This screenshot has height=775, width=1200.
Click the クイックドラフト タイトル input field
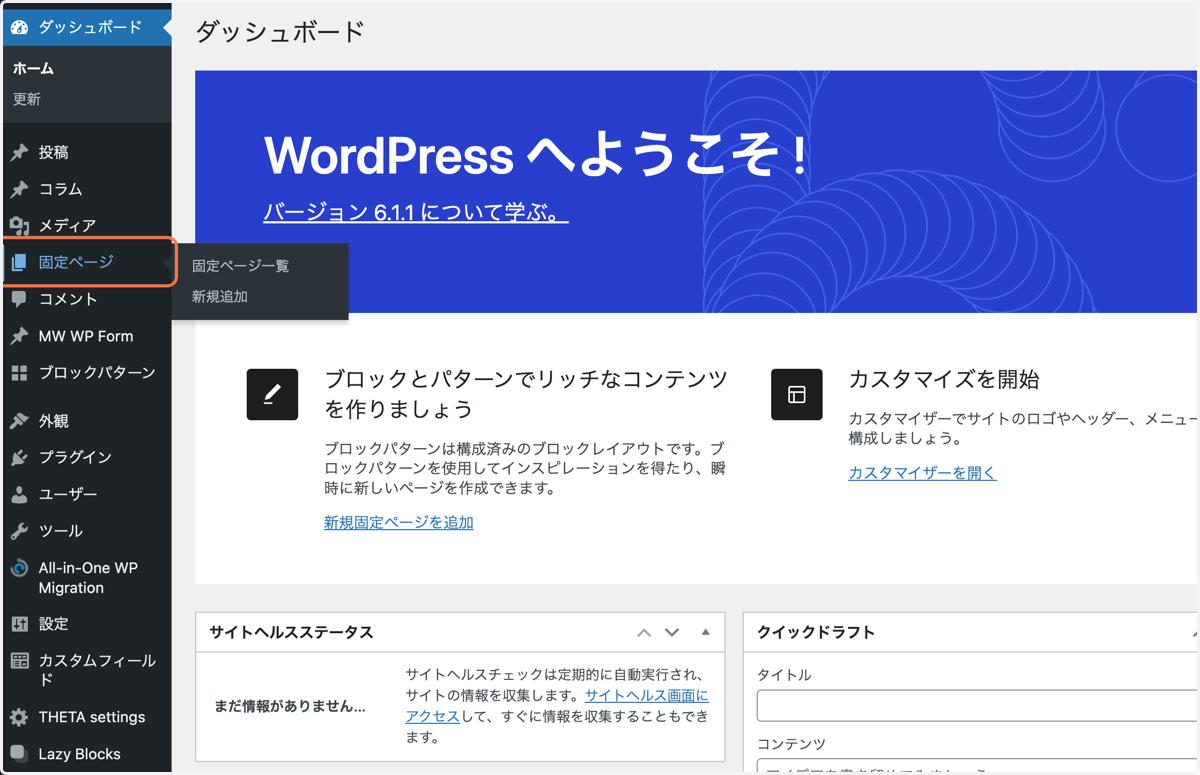(x=977, y=705)
